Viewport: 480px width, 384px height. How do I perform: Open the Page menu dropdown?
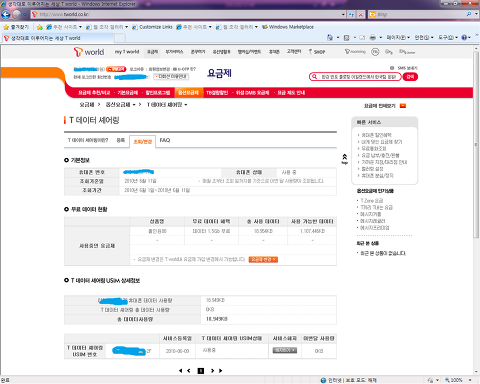pos(398,37)
